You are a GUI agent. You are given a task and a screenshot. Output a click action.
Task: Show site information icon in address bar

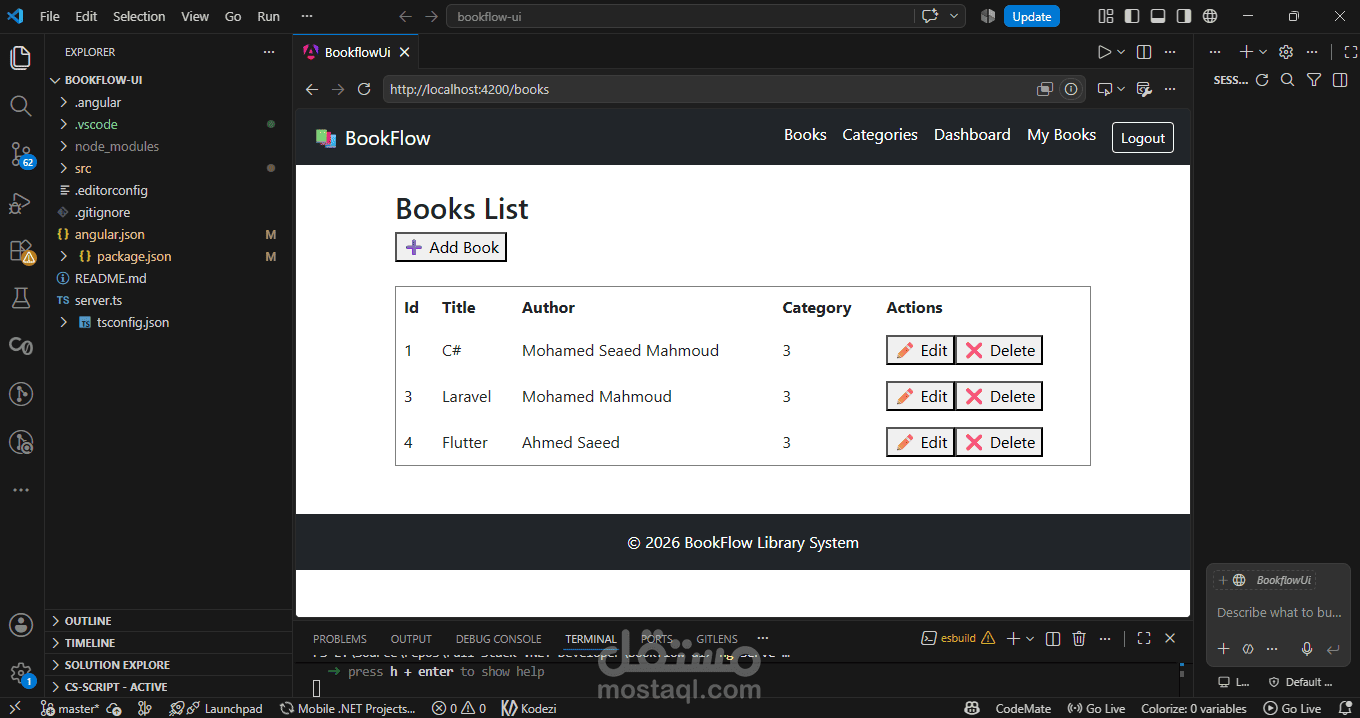pyautogui.click(x=1071, y=89)
